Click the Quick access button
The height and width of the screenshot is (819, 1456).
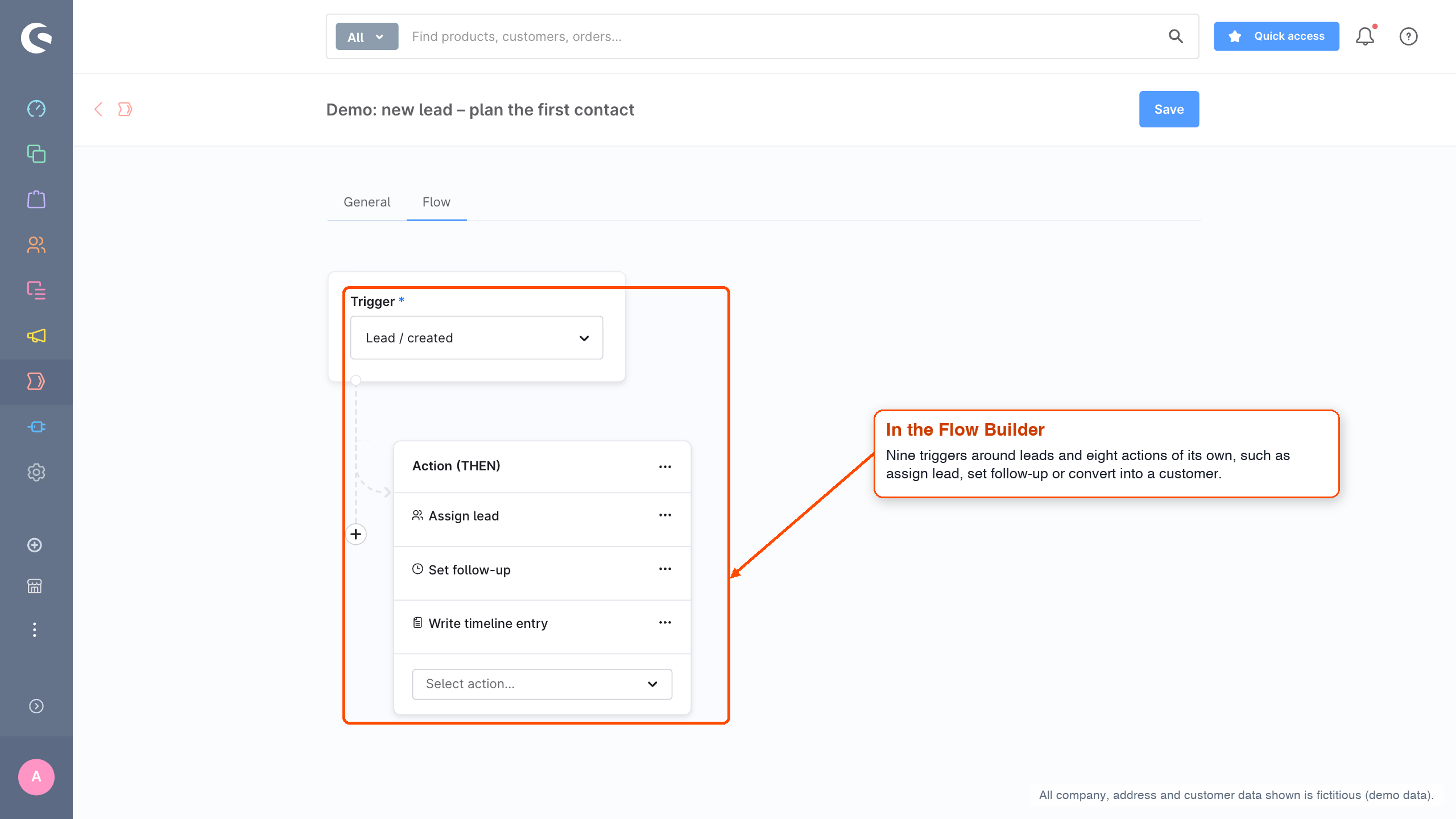coord(1276,36)
